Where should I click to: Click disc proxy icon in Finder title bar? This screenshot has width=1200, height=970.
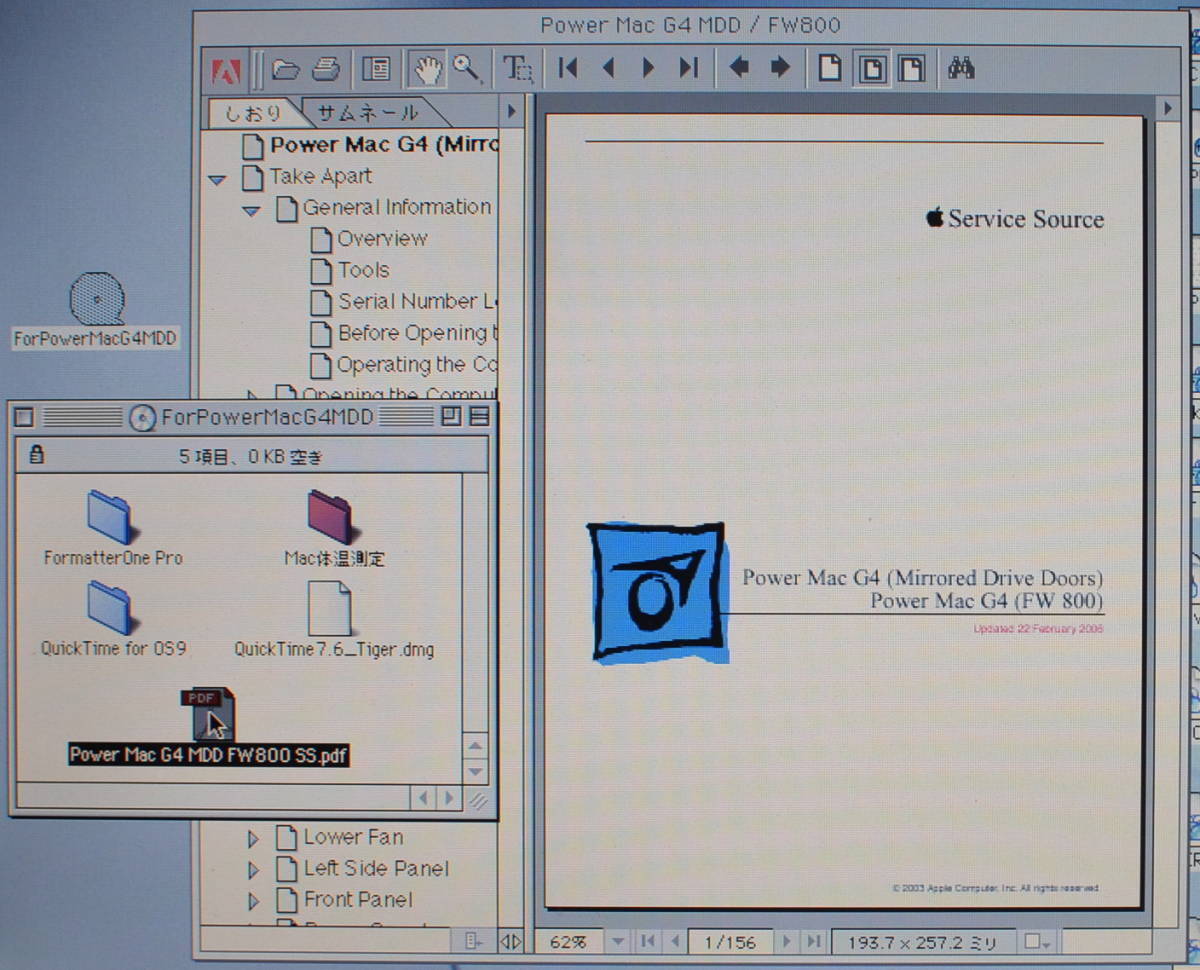(x=143, y=417)
